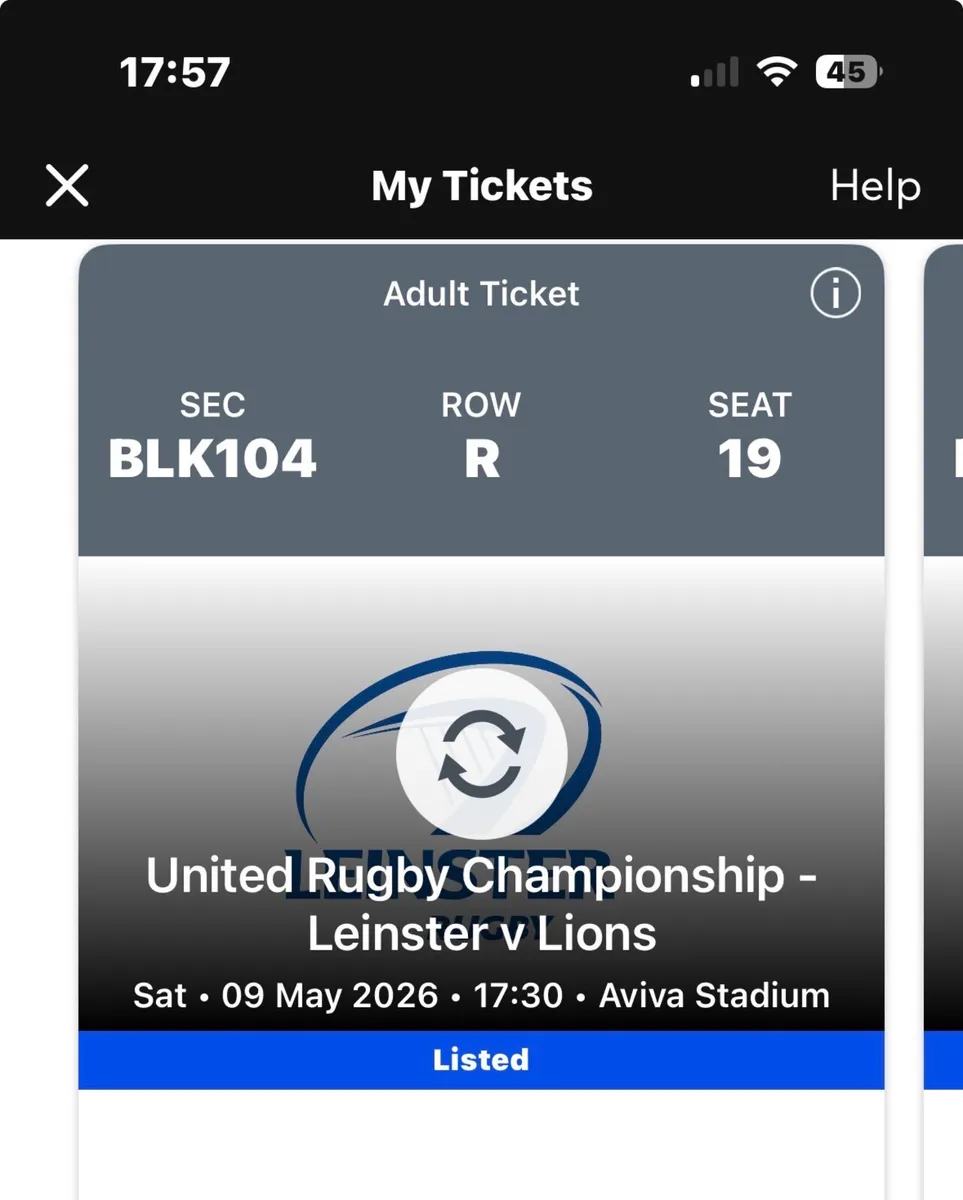Open Help from the top bar
This screenshot has height=1200, width=963.
pos(874,185)
